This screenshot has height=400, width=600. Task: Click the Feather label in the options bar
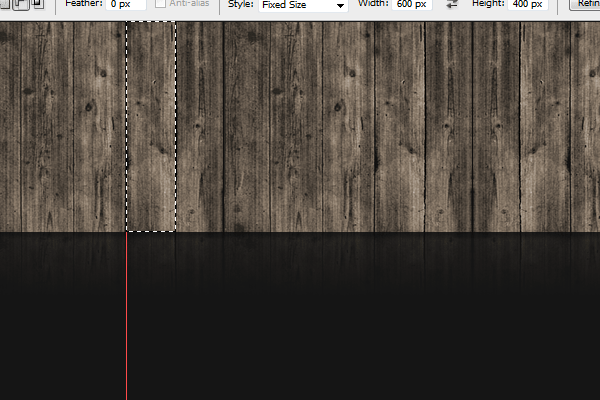click(84, 5)
